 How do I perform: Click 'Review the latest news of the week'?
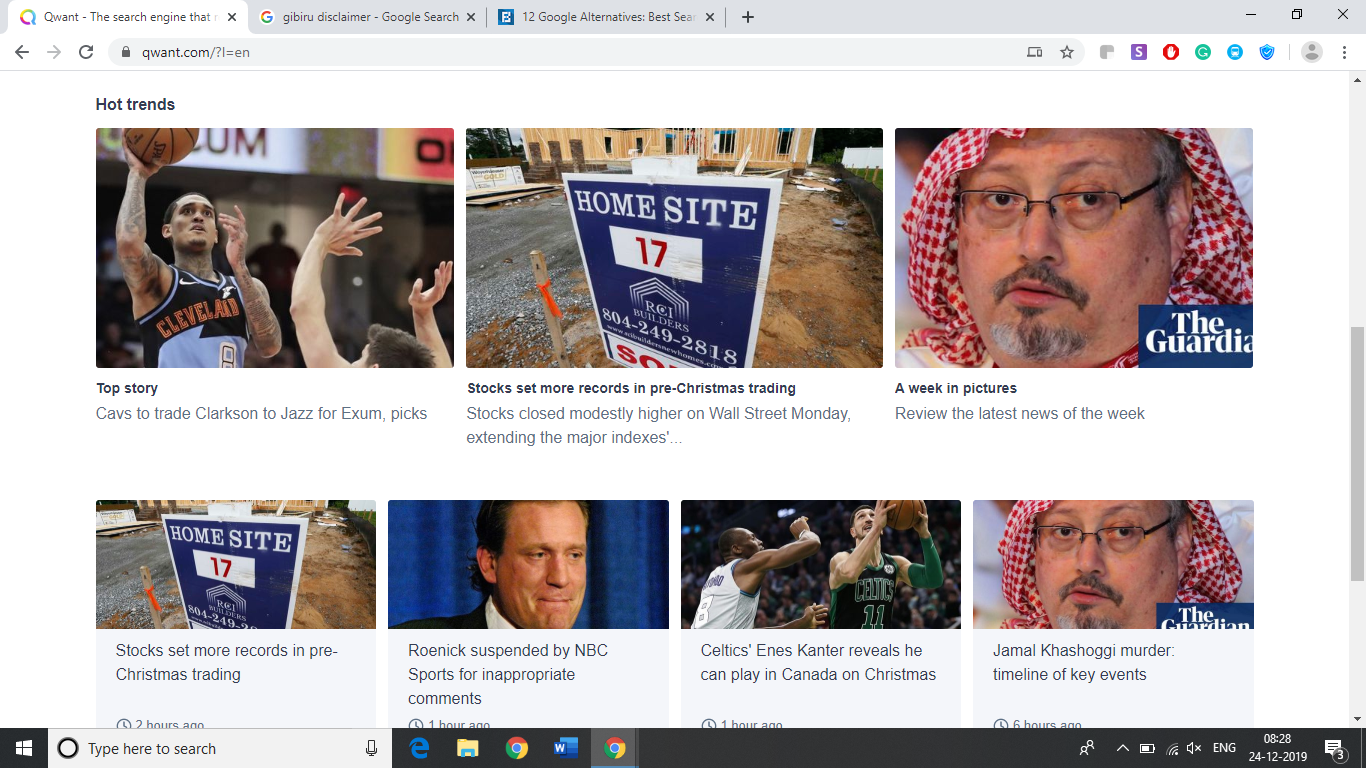click(1020, 413)
